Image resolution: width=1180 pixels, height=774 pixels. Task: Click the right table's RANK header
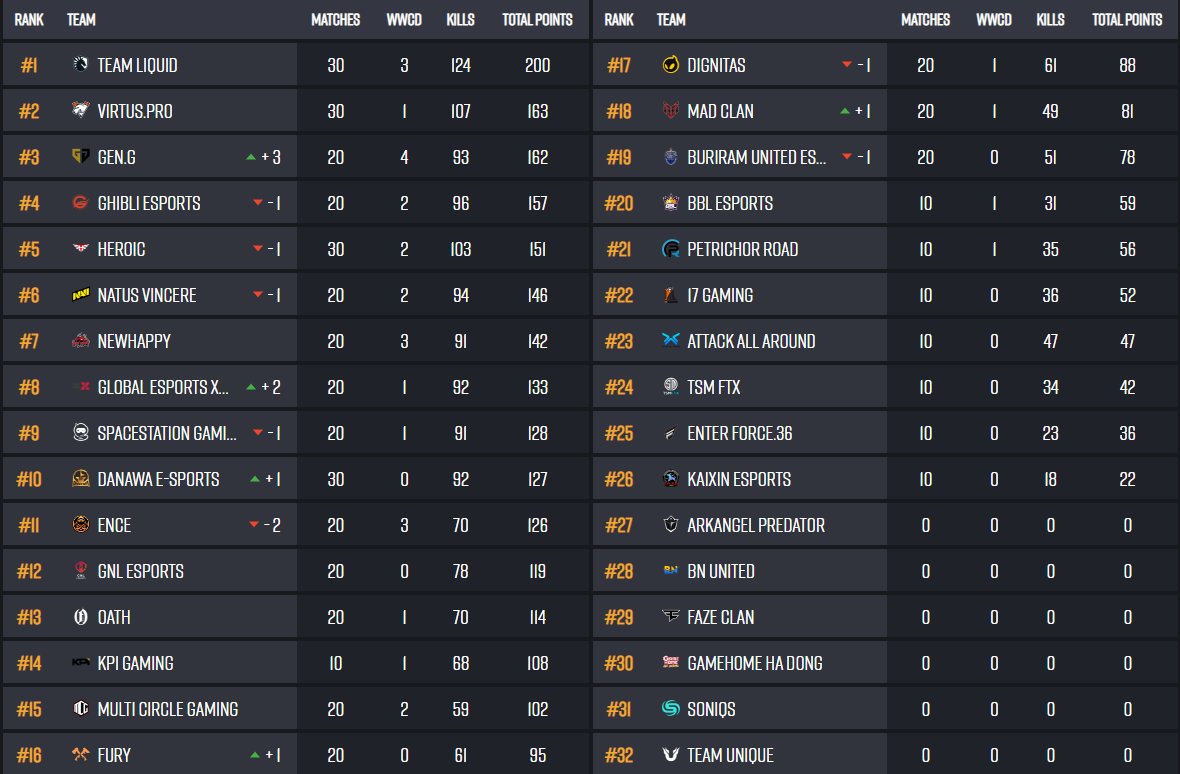619,20
